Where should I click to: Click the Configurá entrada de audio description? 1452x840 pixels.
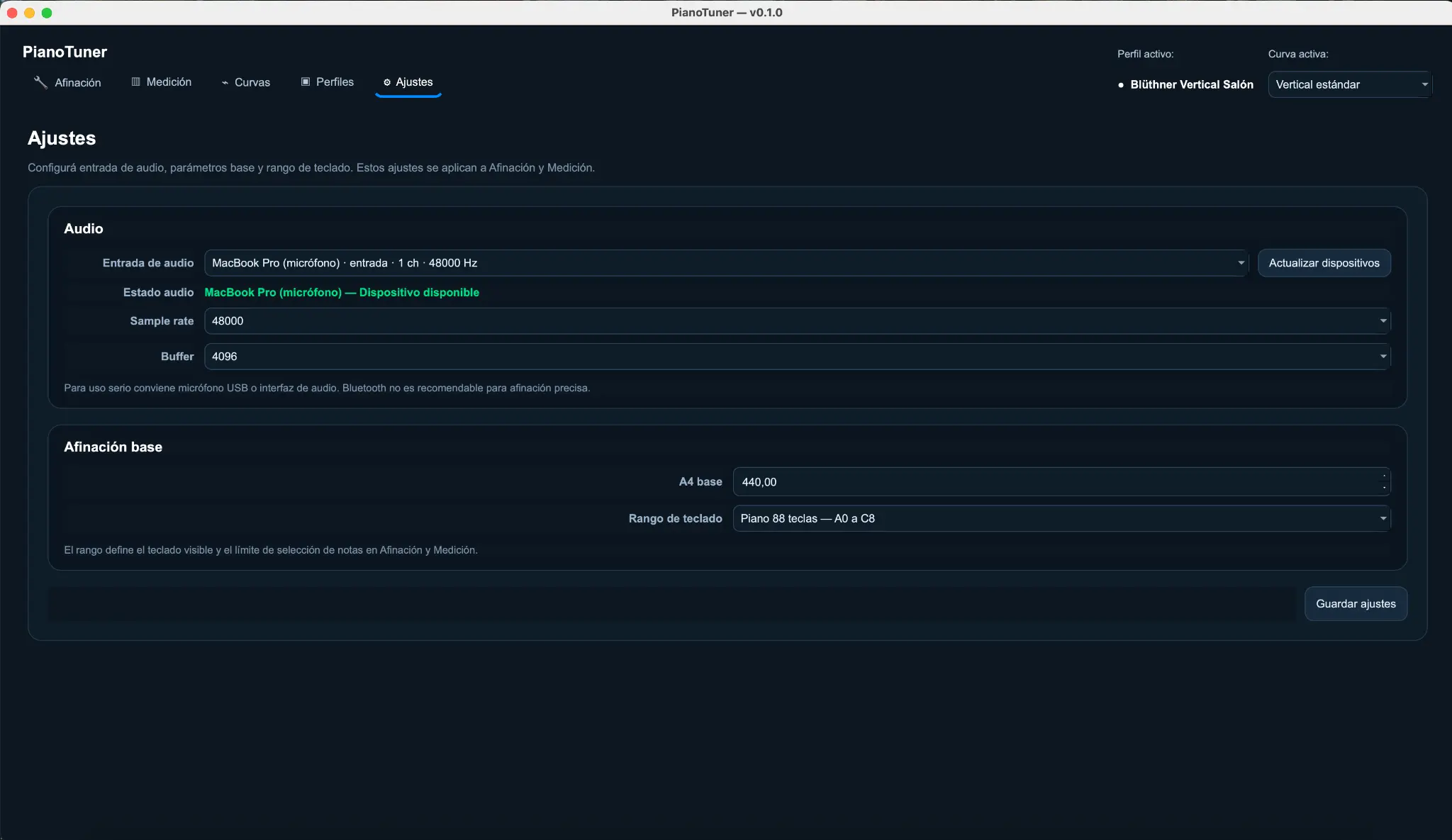[311, 168]
